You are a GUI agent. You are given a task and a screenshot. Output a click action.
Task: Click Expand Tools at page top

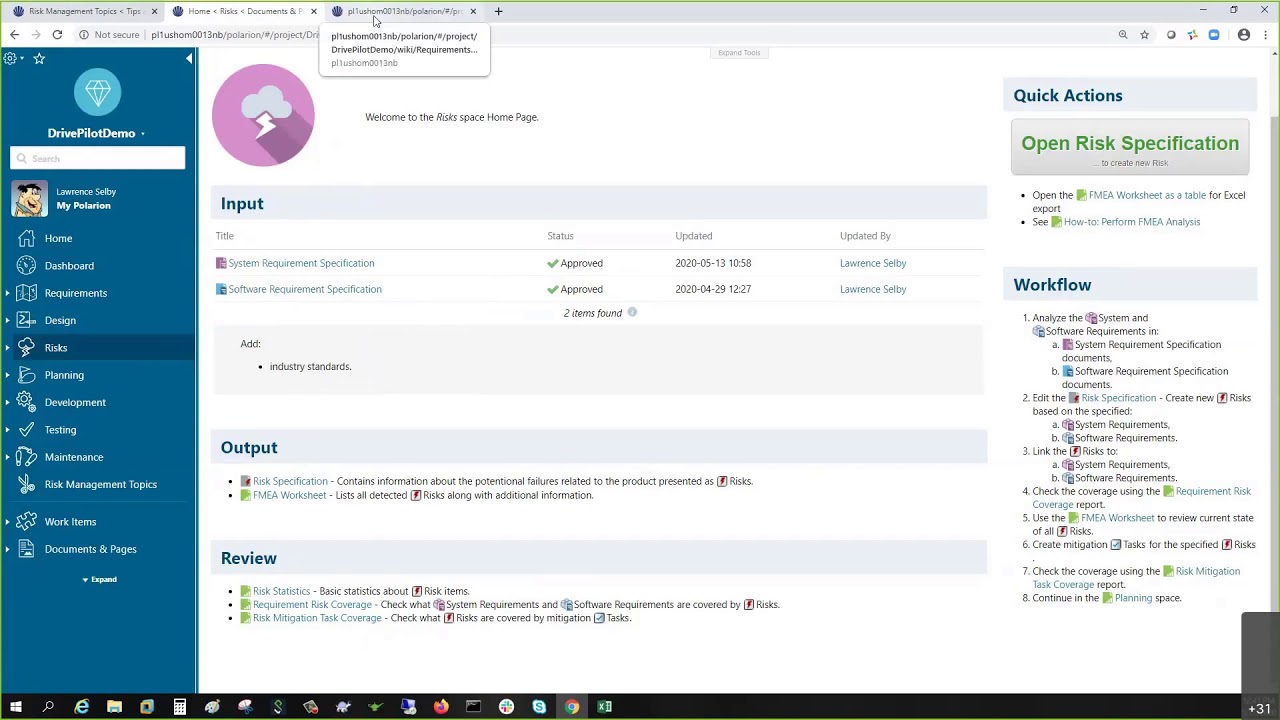(739, 53)
